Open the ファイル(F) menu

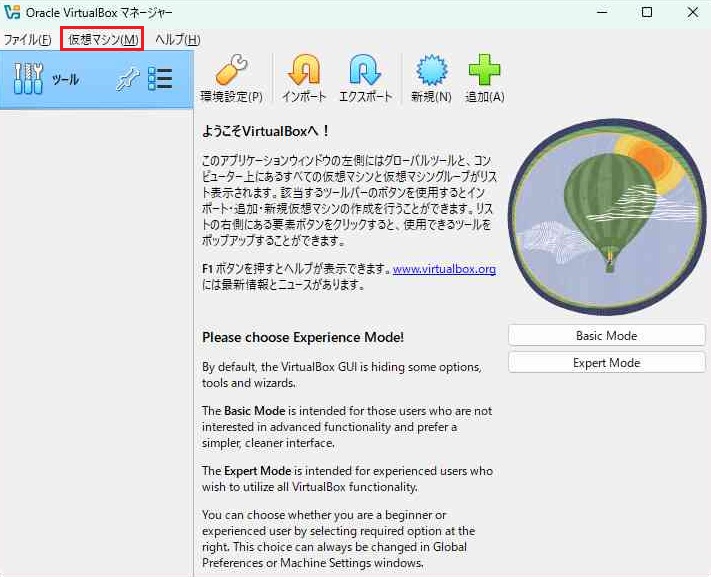[27, 39]
